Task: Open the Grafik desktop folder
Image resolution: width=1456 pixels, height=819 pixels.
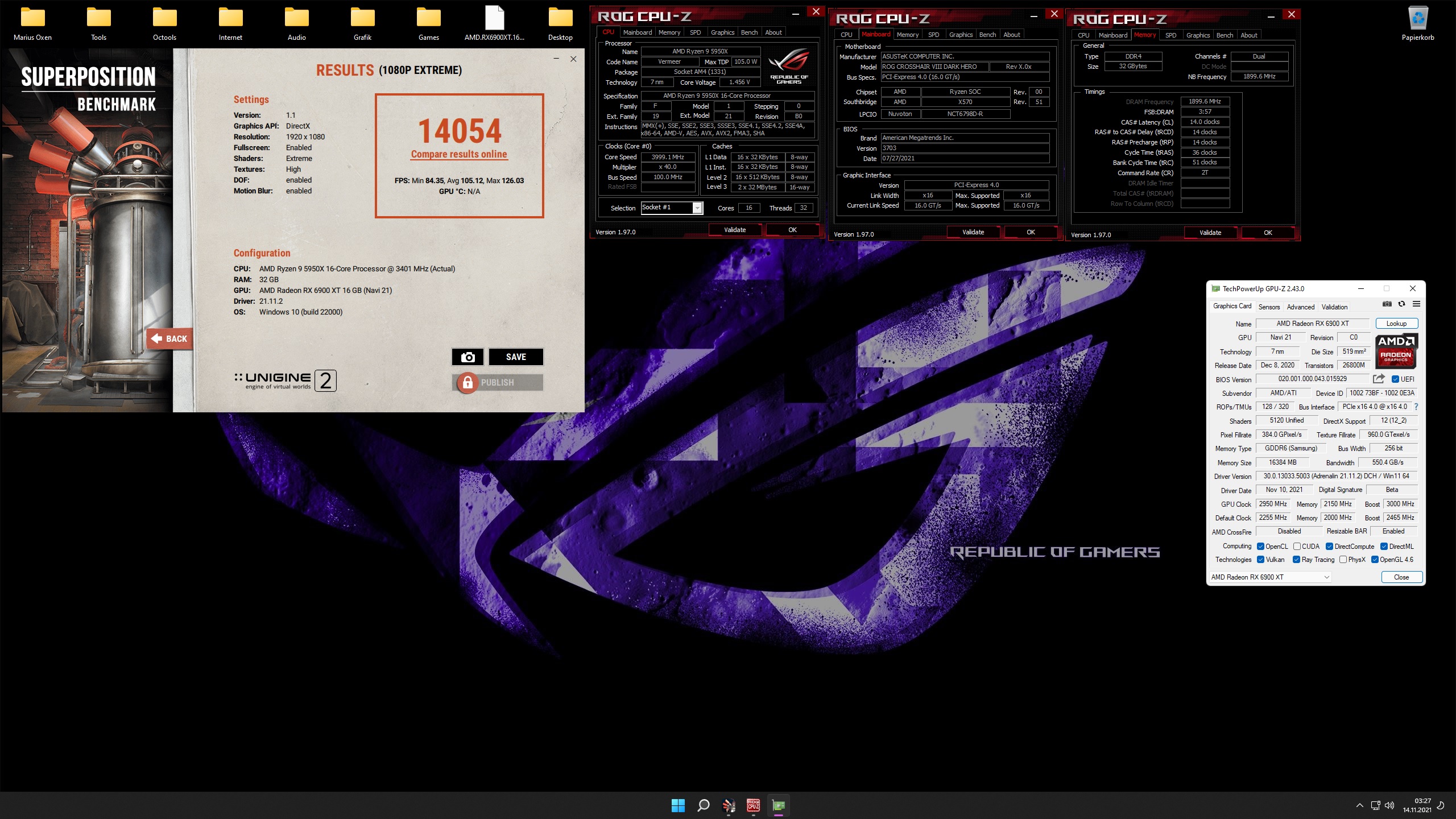Action: pos(362,23)
